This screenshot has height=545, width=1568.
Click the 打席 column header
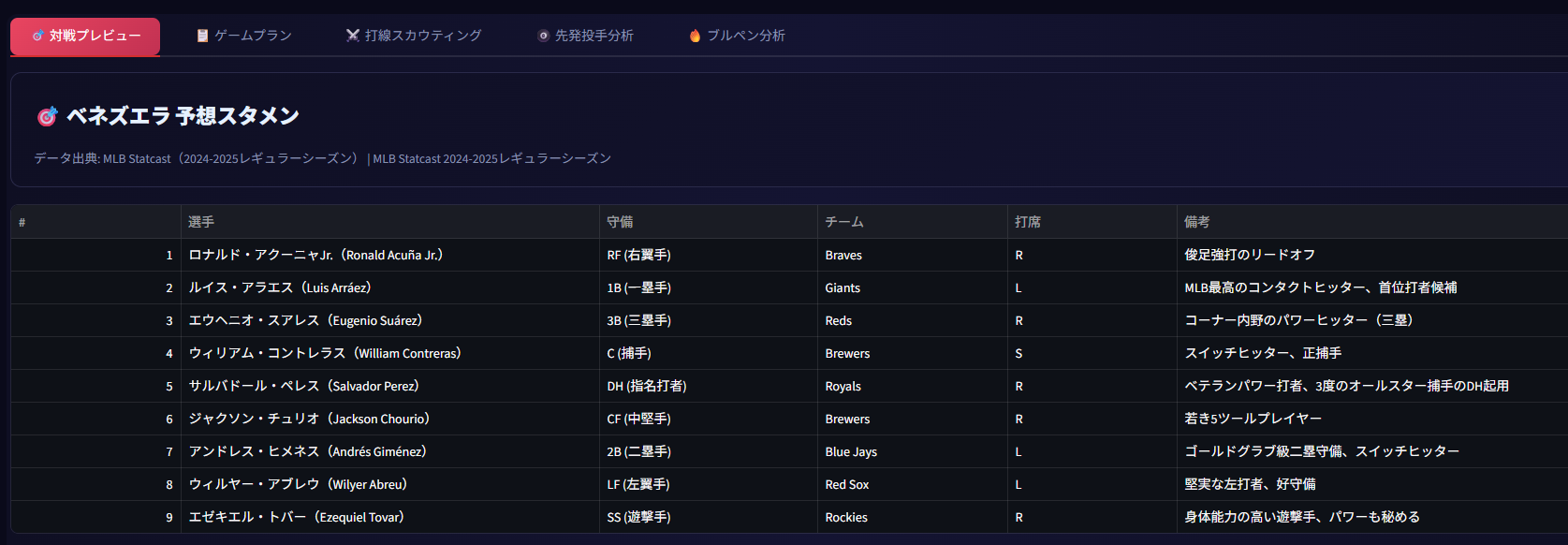(1092, 222)
